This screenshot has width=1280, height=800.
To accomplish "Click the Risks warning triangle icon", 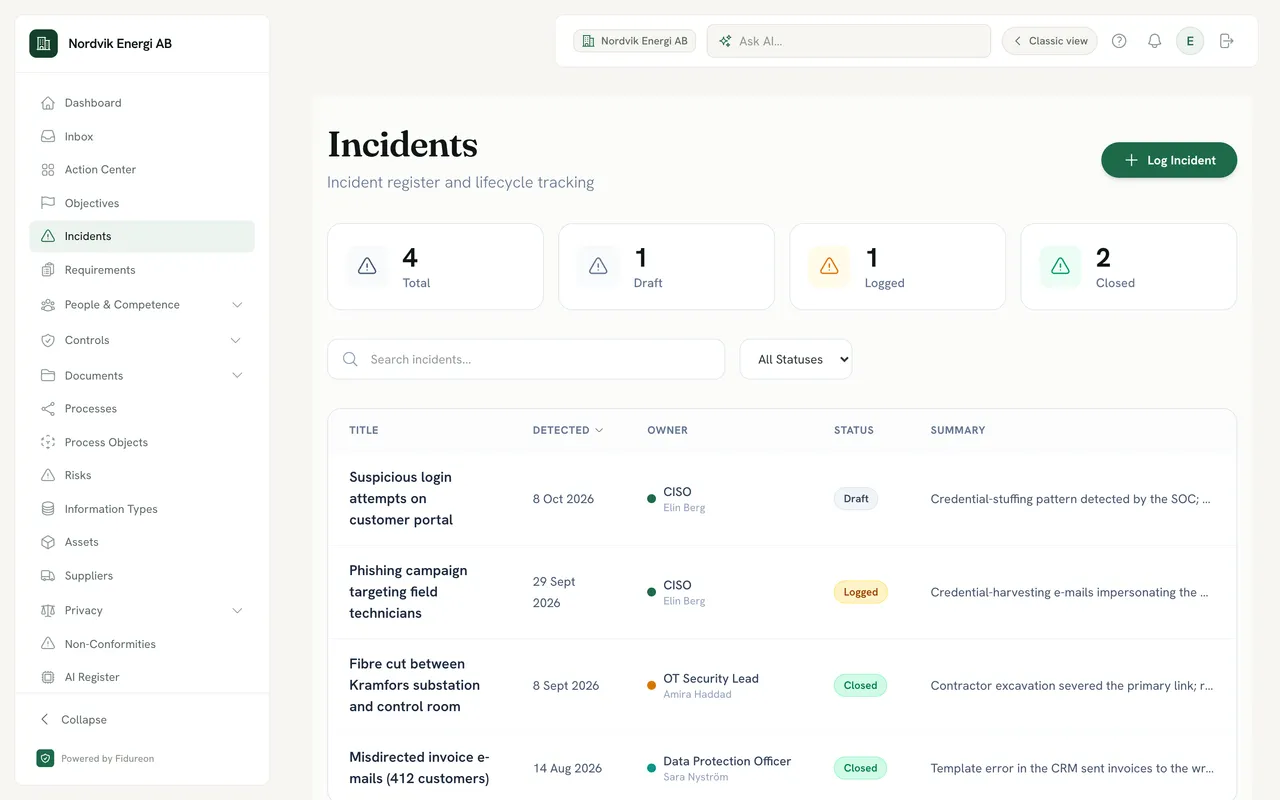I will tap(47, 475).
